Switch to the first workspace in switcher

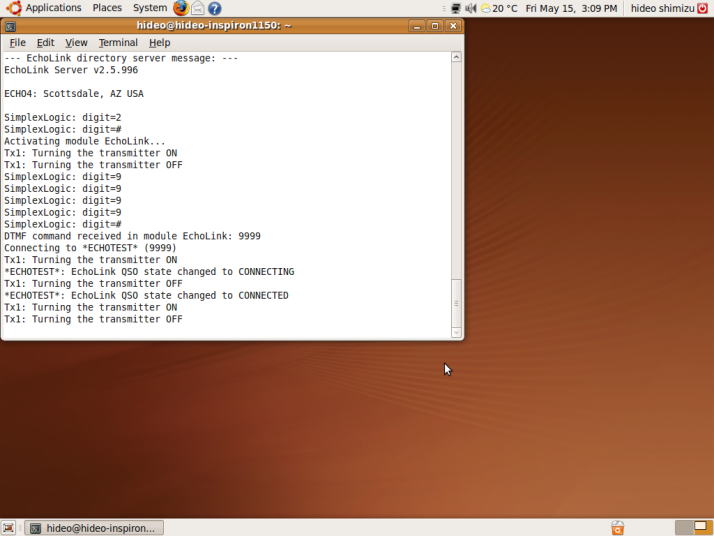click(684, 527)
